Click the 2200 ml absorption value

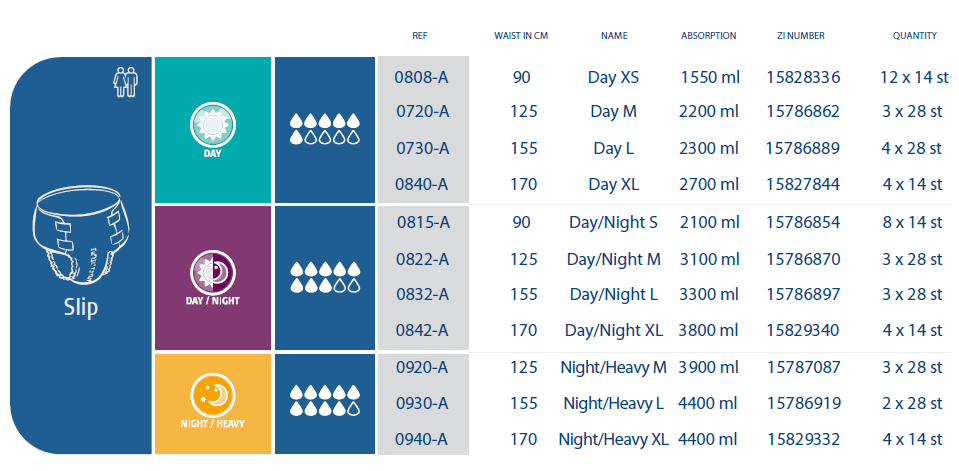[x=709, y=111]
